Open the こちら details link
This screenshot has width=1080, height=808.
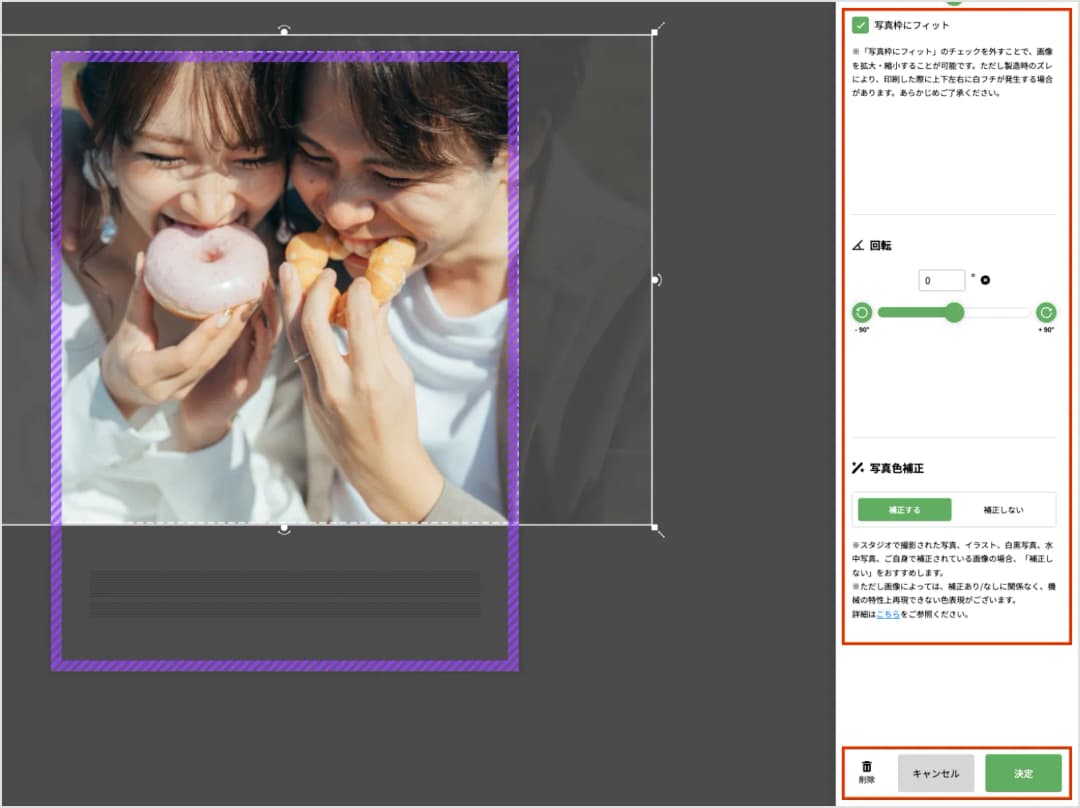pos(888,614)
